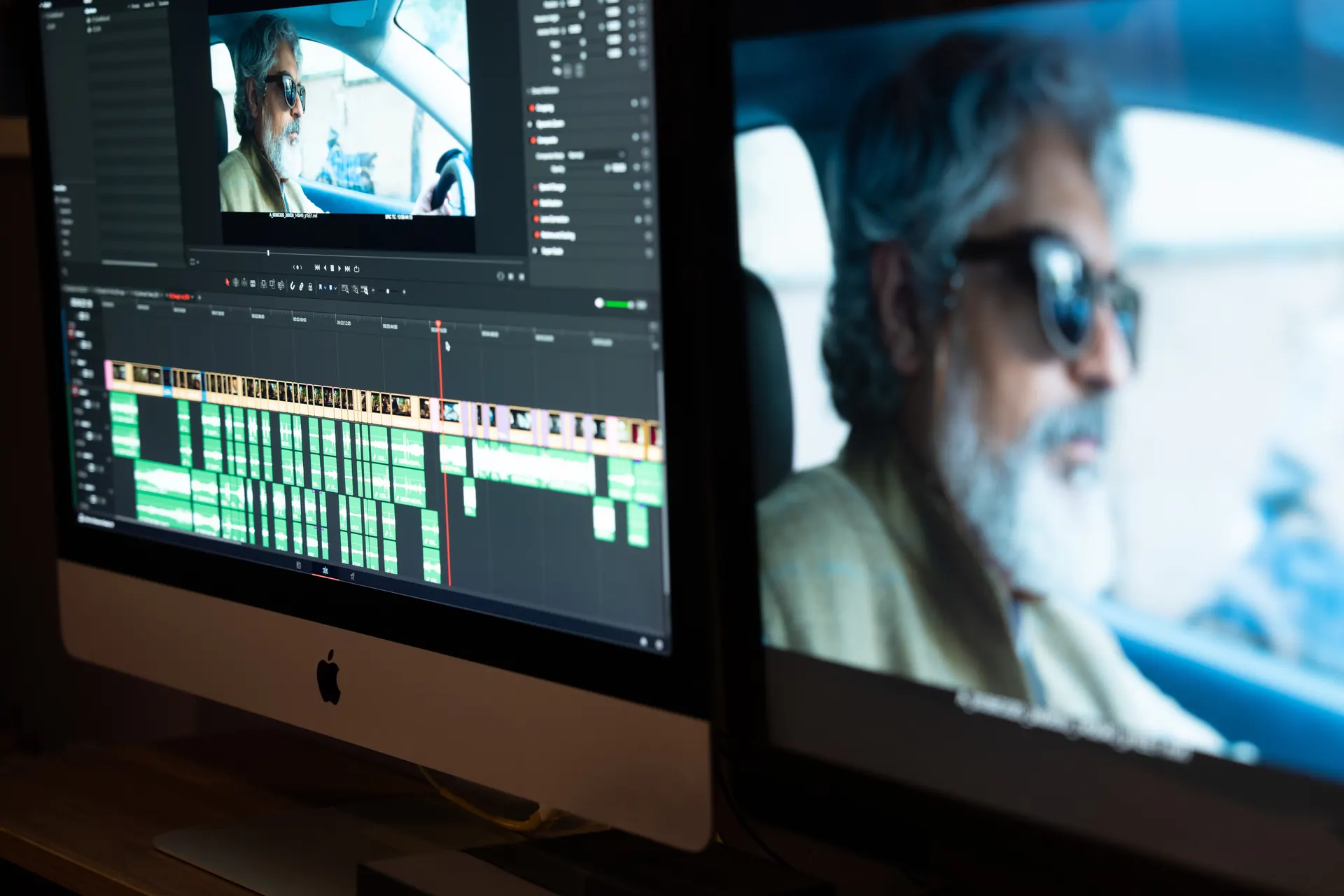1344x896 pixels.
Task: Click the Play Reverse button
Action: click(325, 267)
